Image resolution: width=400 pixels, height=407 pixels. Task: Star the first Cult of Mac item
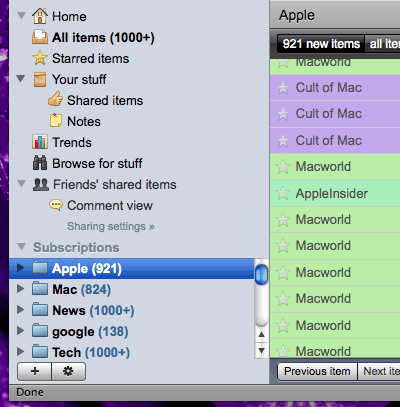point(283,88)
